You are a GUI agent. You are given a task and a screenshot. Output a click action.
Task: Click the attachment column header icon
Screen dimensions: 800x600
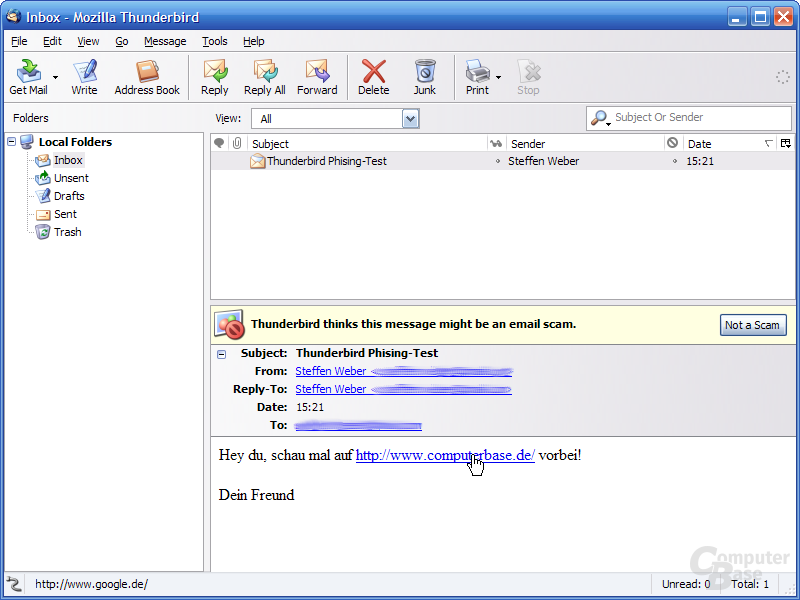237,143
